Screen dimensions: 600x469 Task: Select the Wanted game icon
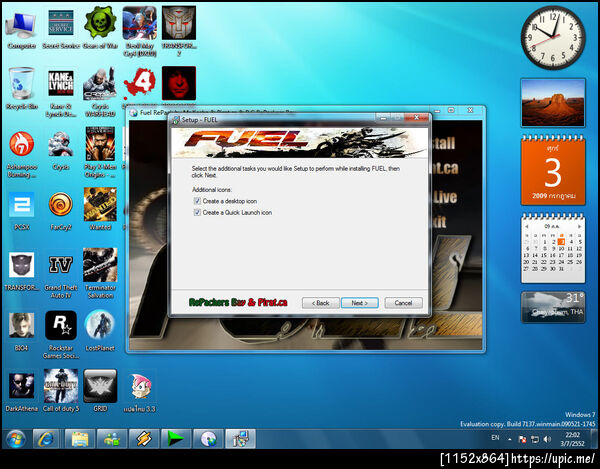(100, 209)
